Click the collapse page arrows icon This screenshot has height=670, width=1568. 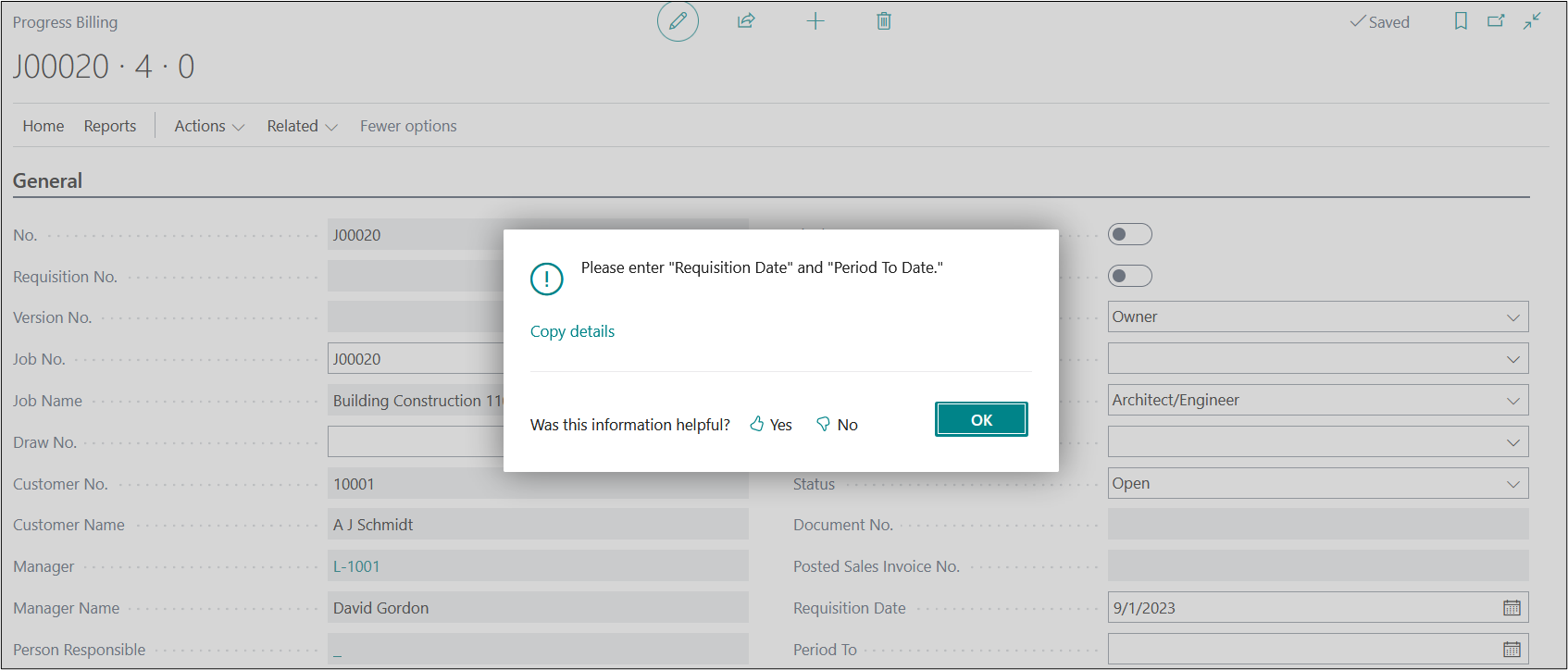point(1532,21)
